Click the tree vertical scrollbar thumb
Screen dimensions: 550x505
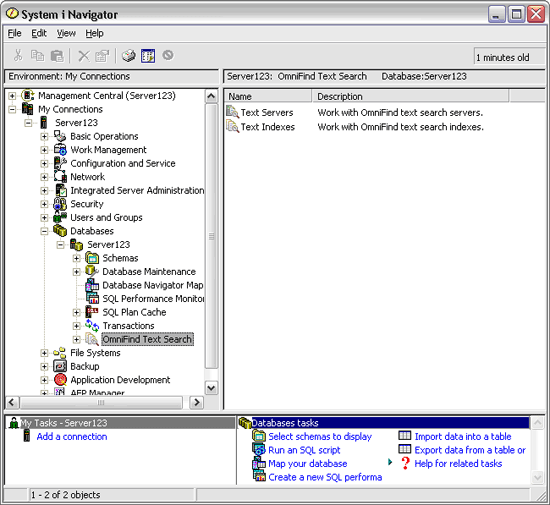tap(211, 236)
